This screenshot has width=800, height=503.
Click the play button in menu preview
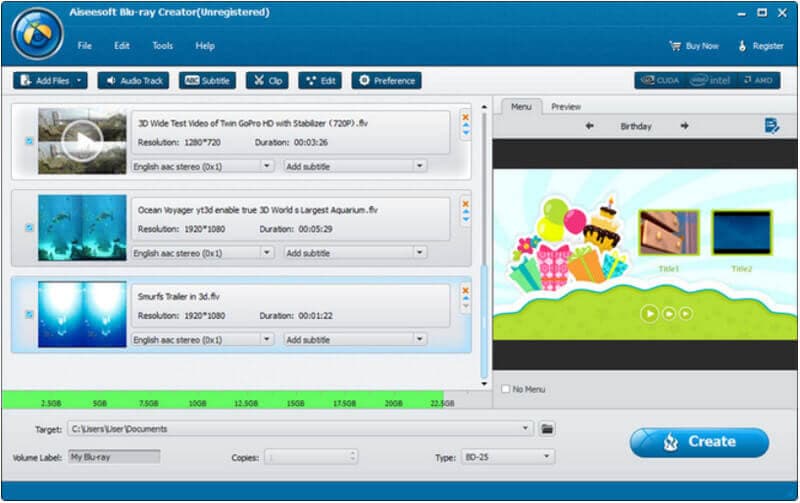(x=649, y=313)
